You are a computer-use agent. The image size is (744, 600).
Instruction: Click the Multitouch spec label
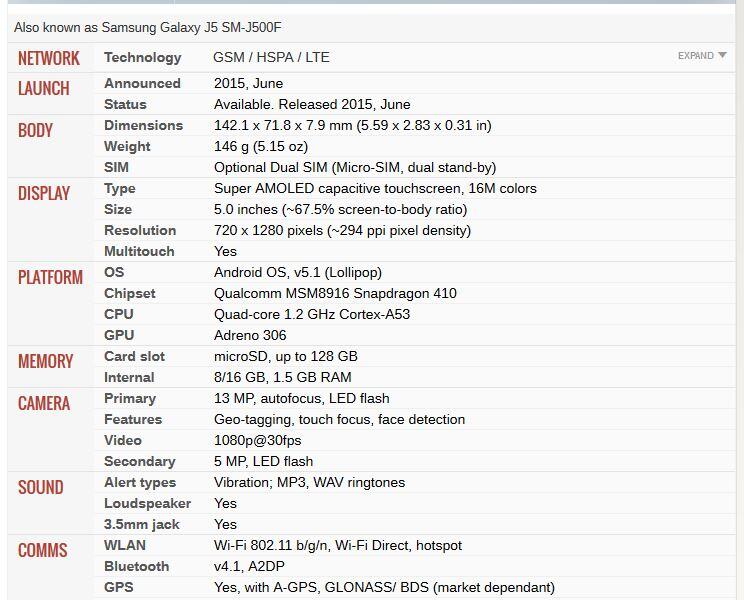coord(140,251)
